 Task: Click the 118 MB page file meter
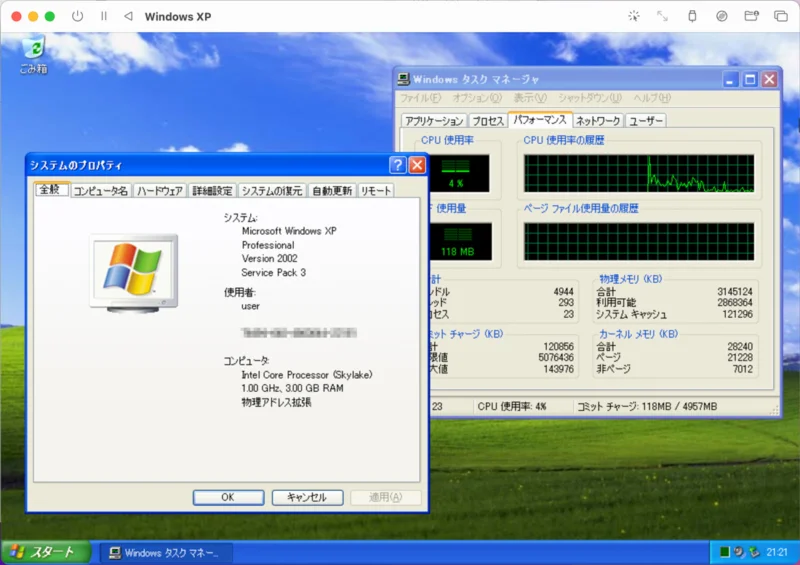pyautogui.click(x=461, y=241)
